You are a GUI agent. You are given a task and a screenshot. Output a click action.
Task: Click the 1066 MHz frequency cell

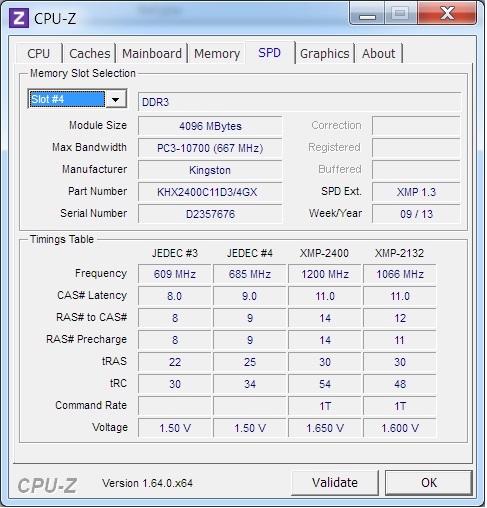400,274
